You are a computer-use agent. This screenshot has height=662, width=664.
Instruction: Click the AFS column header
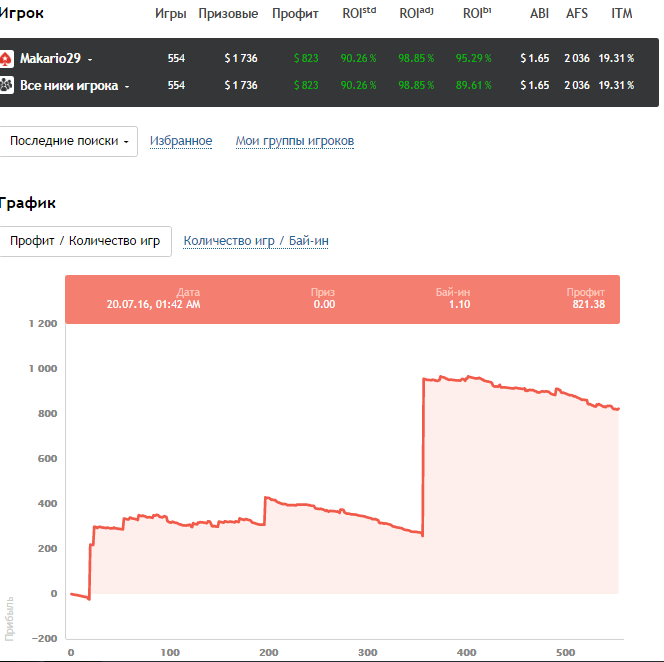[x=577, y=14]
